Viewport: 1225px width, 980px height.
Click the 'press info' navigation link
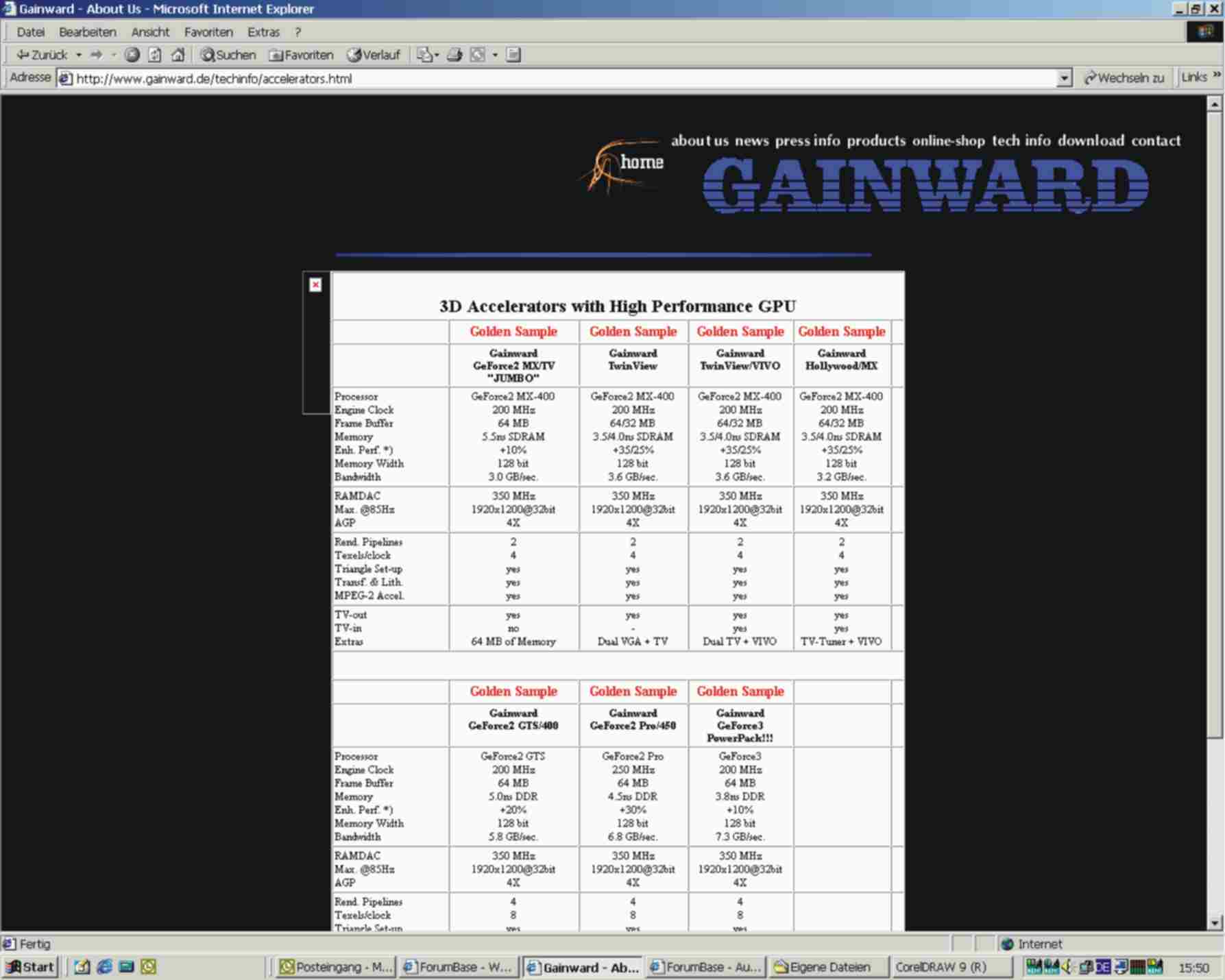pyautogui.click(x=808, y=140)
